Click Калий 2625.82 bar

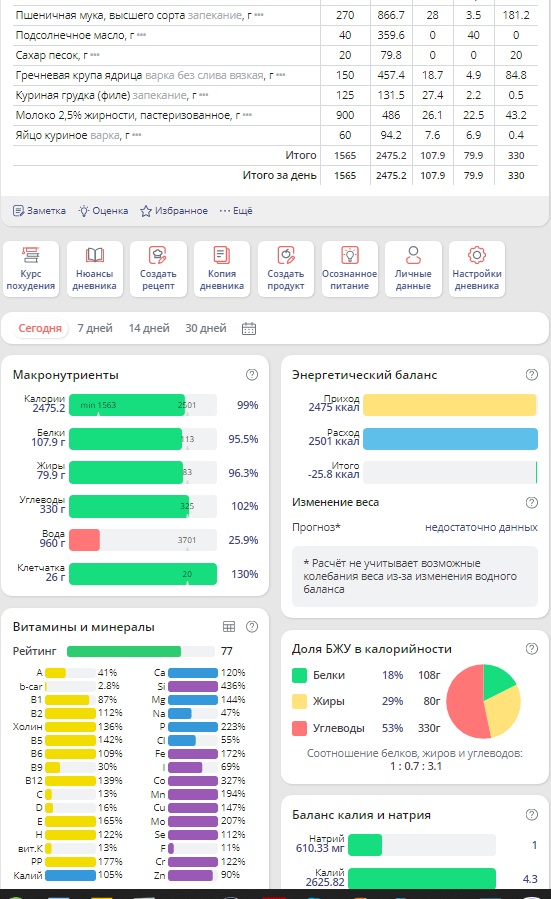[421, 879]
